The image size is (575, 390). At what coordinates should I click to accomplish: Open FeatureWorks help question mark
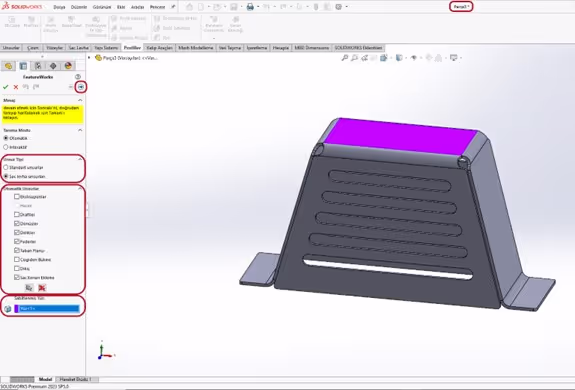pos(78,77)
